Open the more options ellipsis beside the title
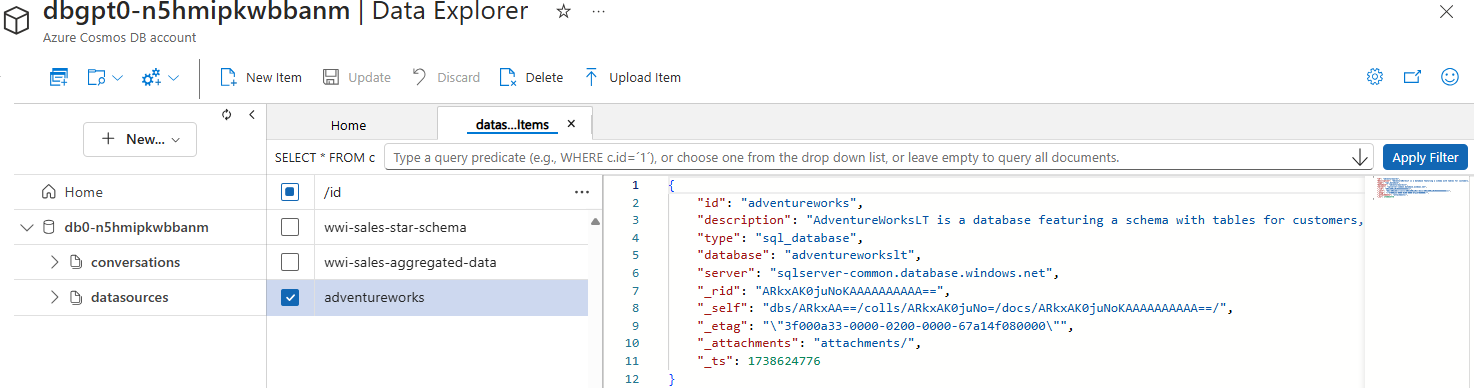Image resolution: width=1474 pixels, height=388 pixels. (598, 12)
